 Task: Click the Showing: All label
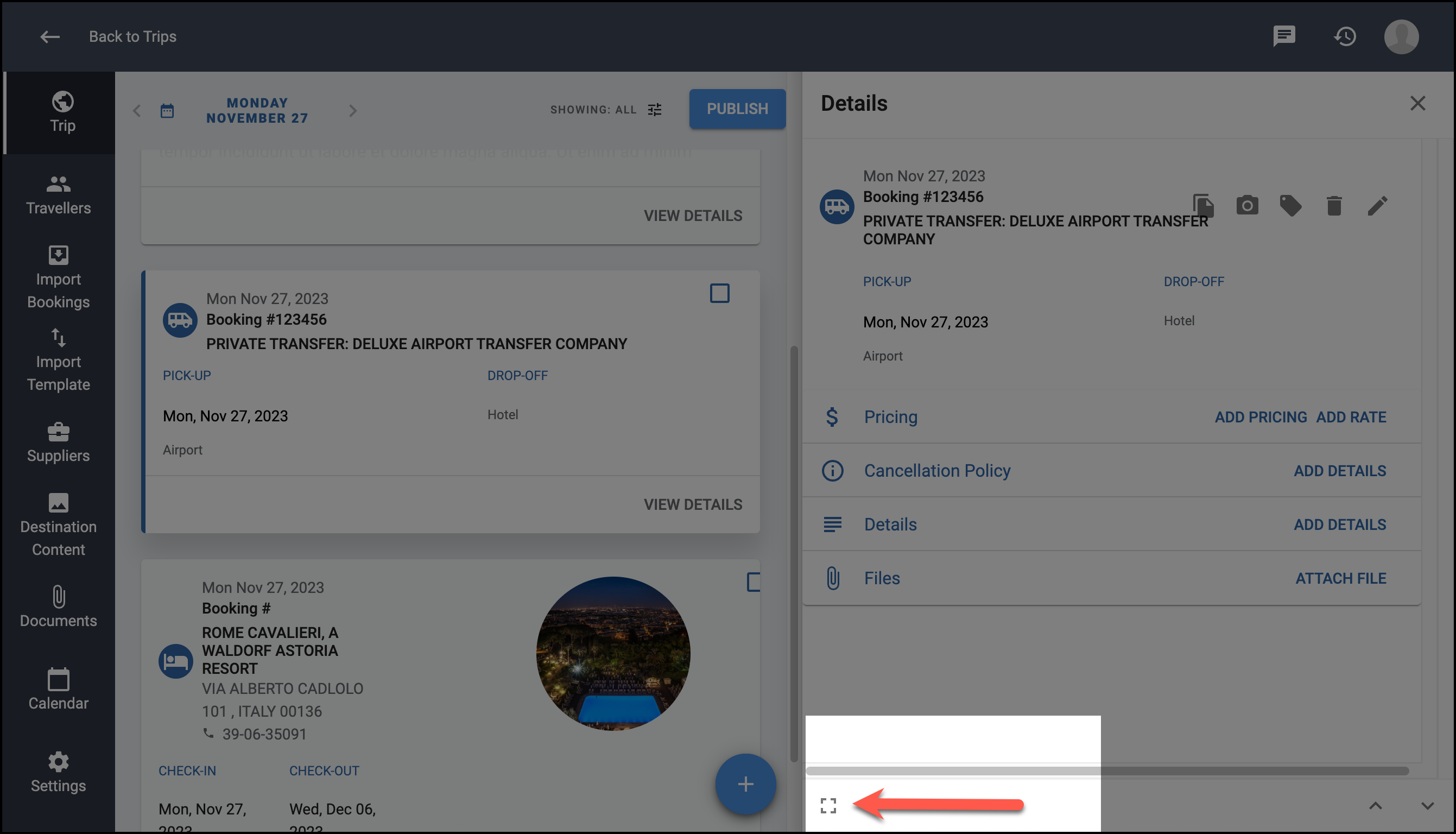(x=593, y=109)
